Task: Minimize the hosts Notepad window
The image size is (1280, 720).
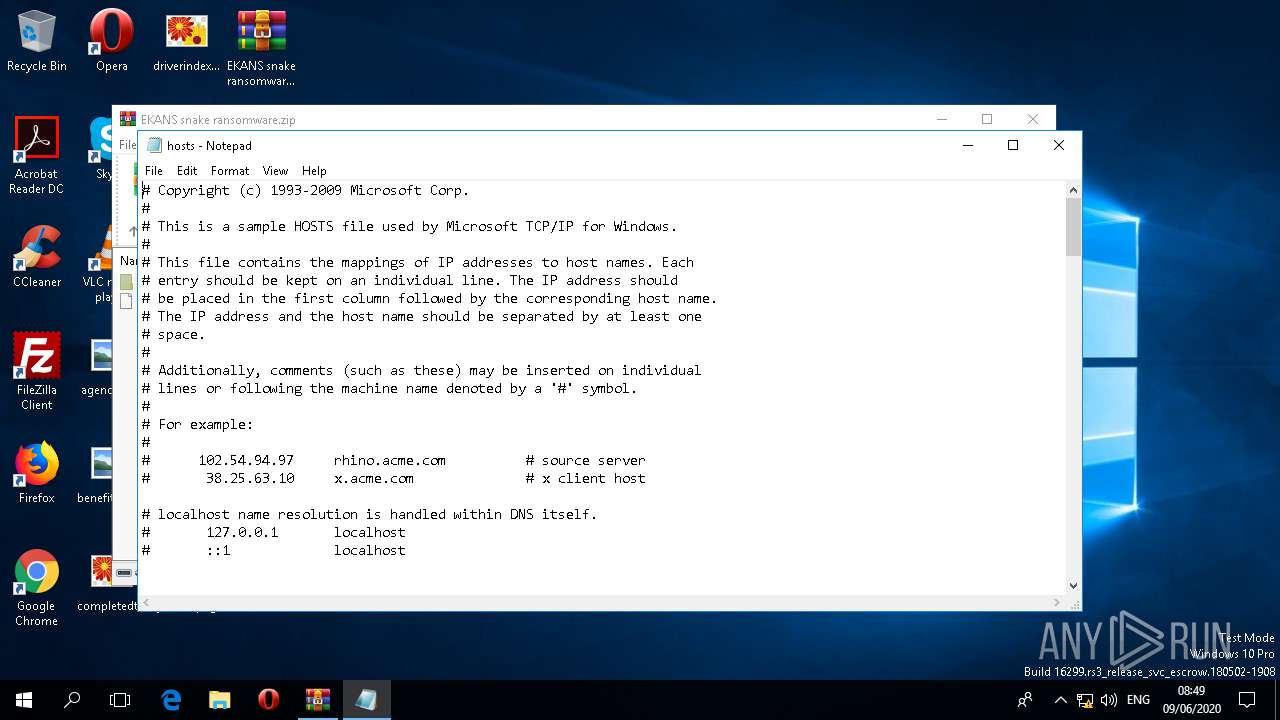Action: pyautogui.click(x=967, y=145)
